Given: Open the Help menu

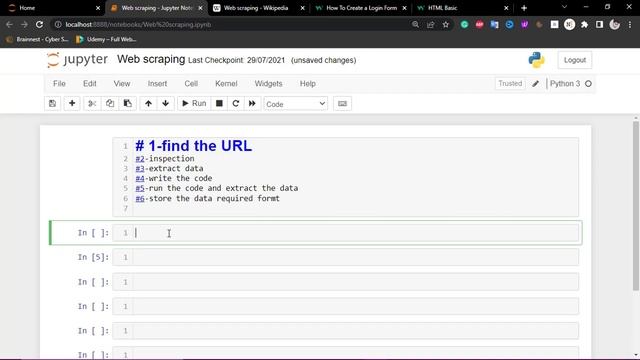Looking at the screenshot, I should coord(308,84).
